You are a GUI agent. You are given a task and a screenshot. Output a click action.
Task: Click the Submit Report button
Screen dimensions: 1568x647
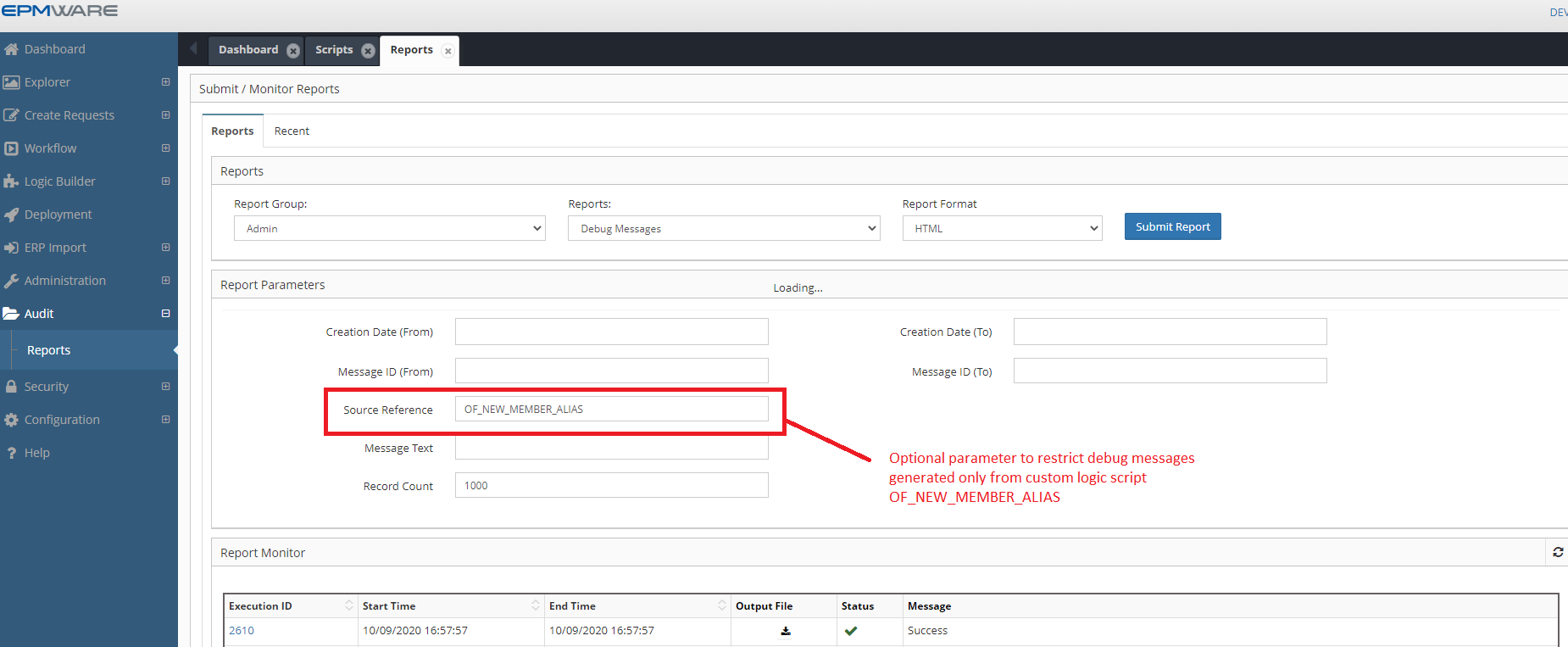click(1172, 226)
